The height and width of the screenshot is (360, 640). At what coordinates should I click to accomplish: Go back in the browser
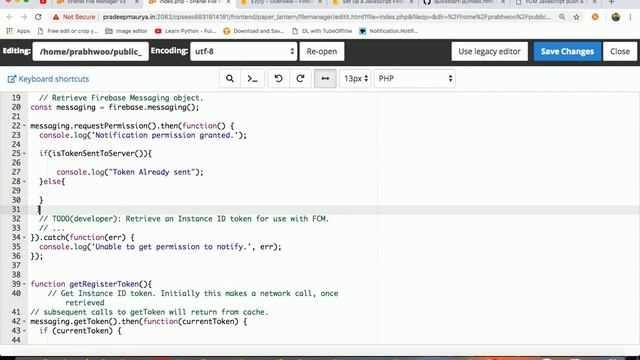point(10,17)
